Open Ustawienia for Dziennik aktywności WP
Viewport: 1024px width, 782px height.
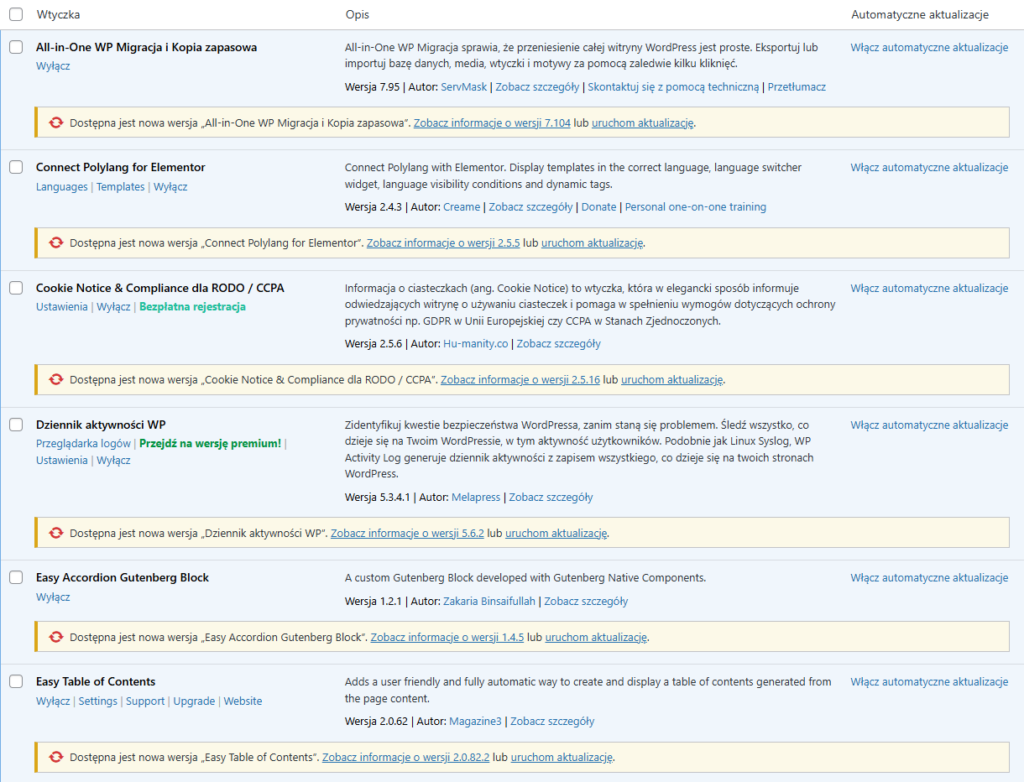click(61, 461)
